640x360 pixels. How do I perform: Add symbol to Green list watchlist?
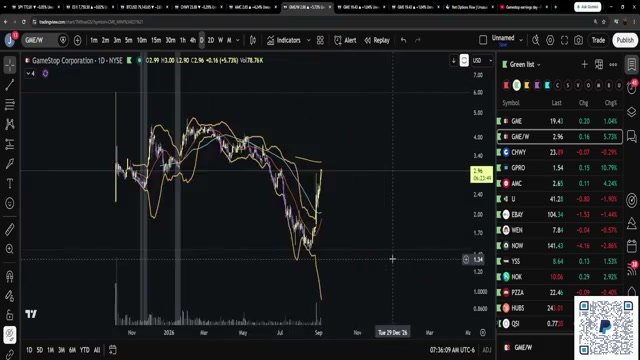pyautogui.click(x=584, y=64)
